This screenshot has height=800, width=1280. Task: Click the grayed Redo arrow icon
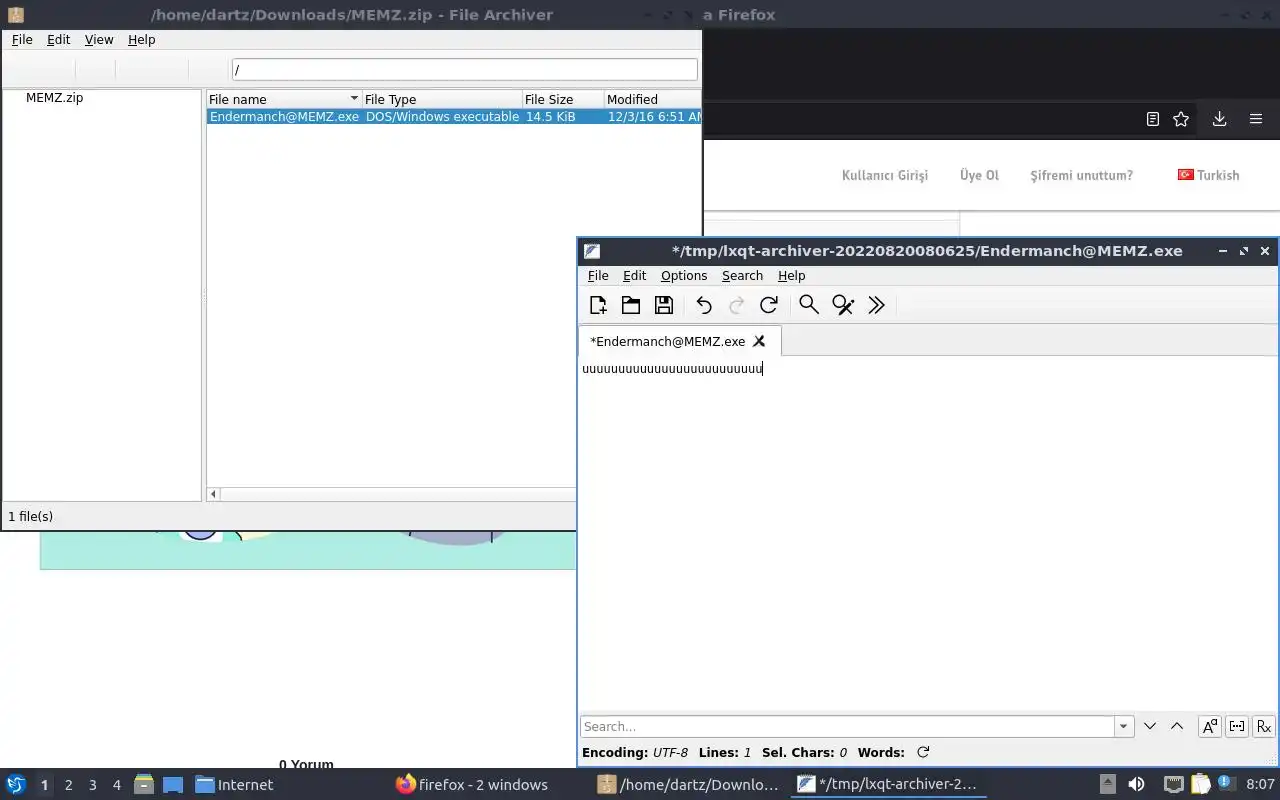click(736, 305)
